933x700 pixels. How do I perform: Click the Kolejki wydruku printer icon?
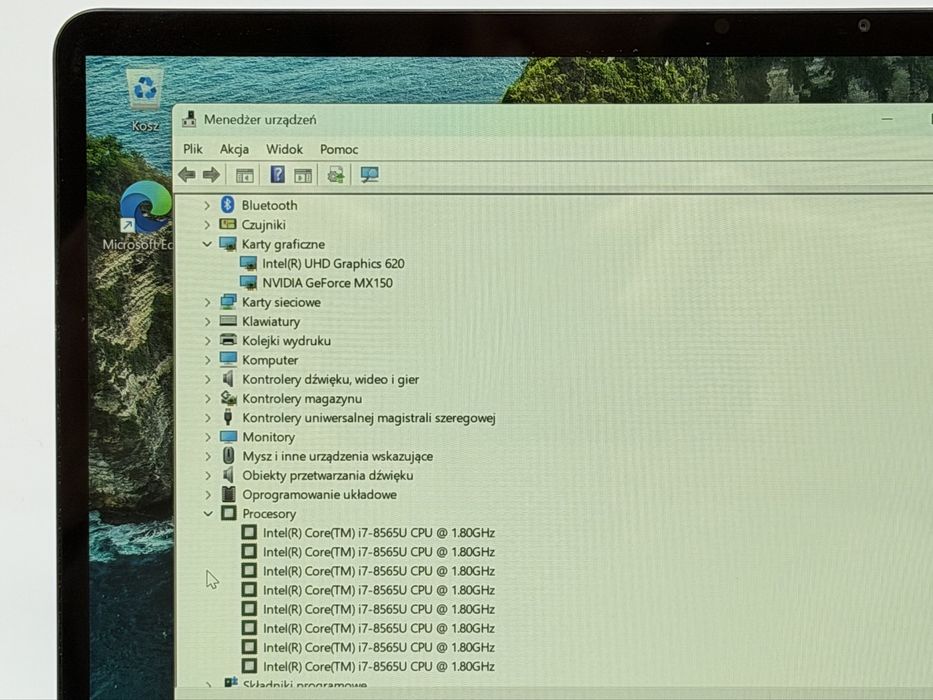228,340
